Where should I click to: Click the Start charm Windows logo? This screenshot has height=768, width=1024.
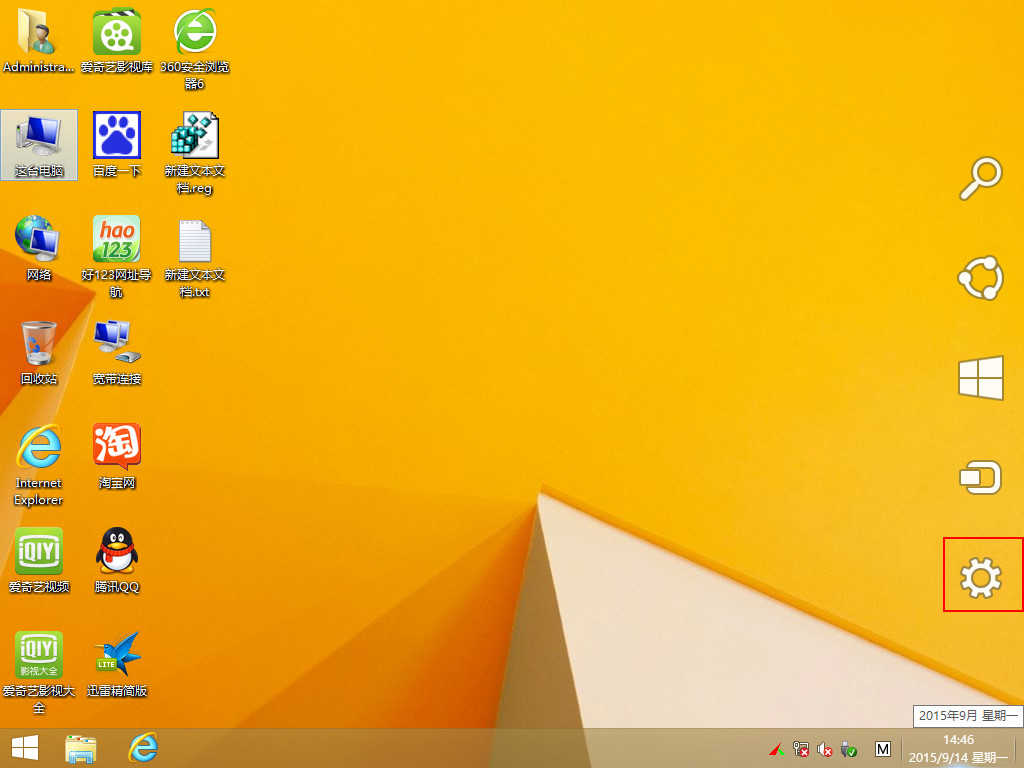[981, 377]
